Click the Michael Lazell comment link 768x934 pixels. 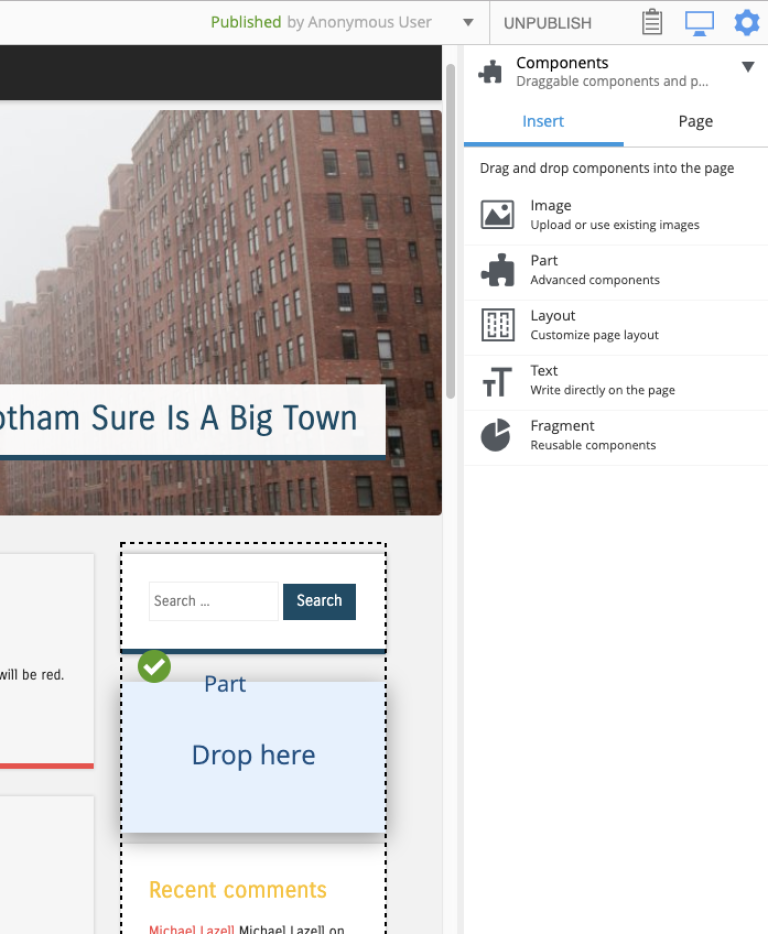pyautogui.click(x=192, y=929)
